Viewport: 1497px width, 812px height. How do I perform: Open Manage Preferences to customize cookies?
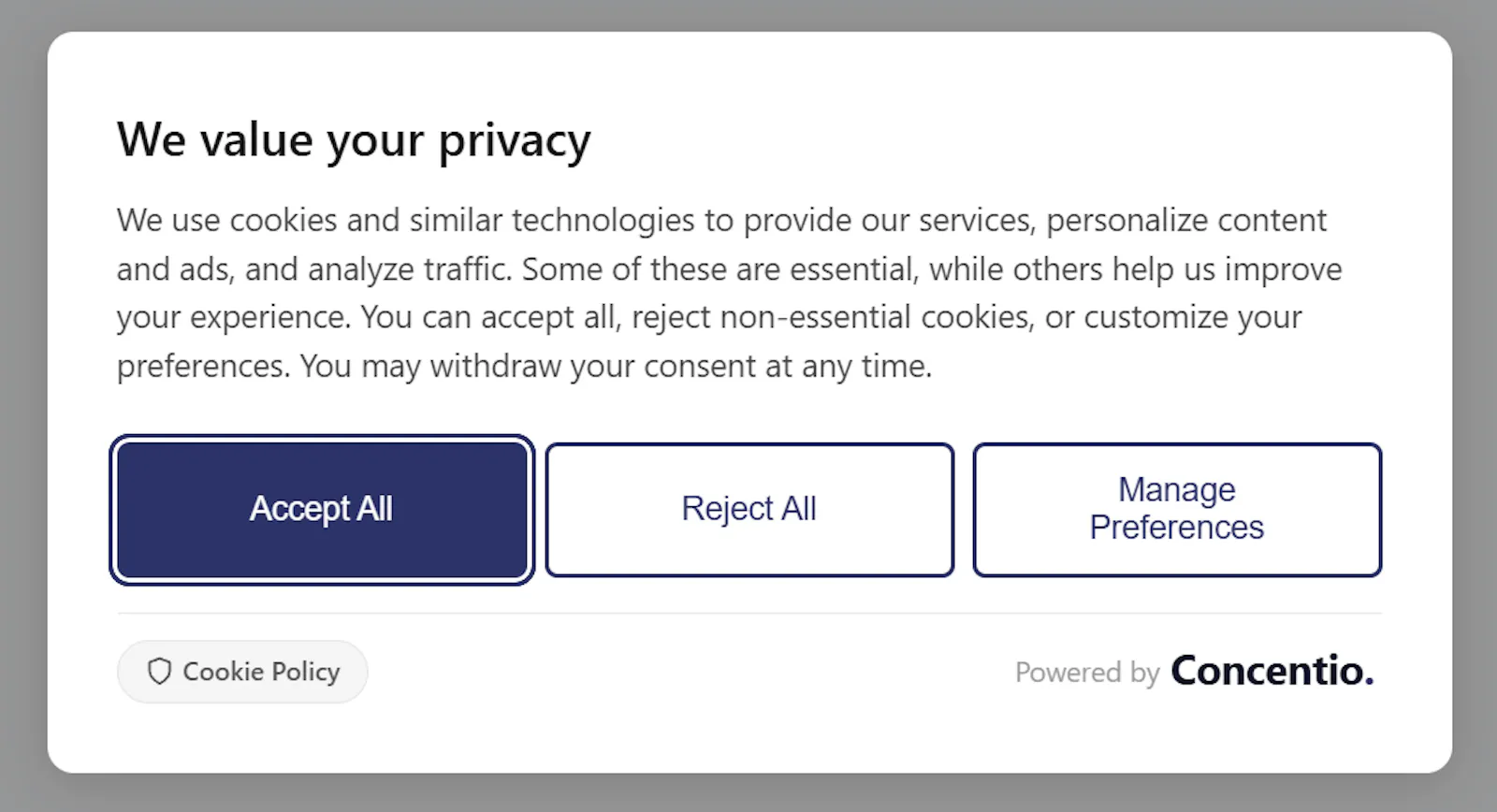[1177, 510]
